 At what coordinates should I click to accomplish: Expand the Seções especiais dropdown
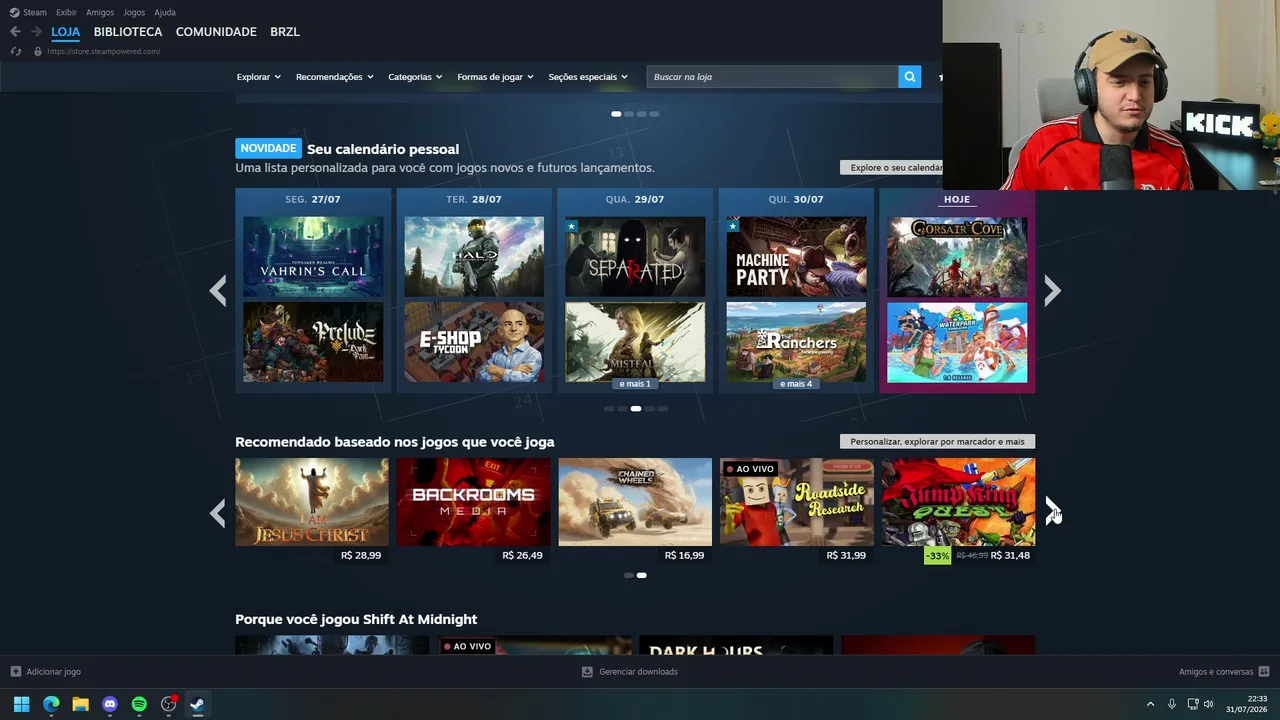click(588, 77)
